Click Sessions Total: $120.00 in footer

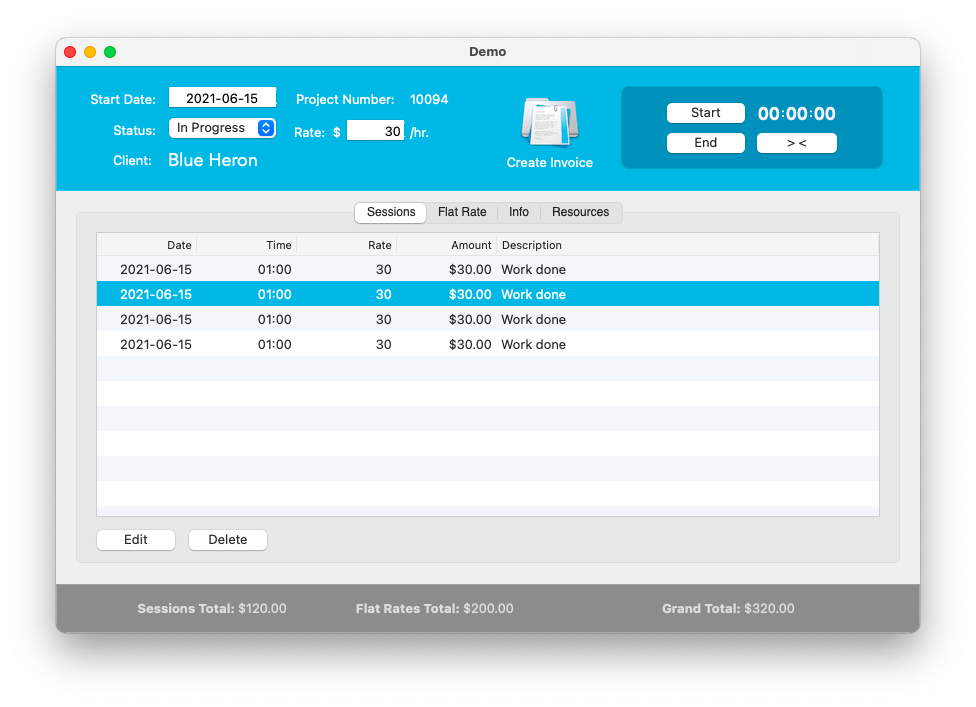coord(212,609)
